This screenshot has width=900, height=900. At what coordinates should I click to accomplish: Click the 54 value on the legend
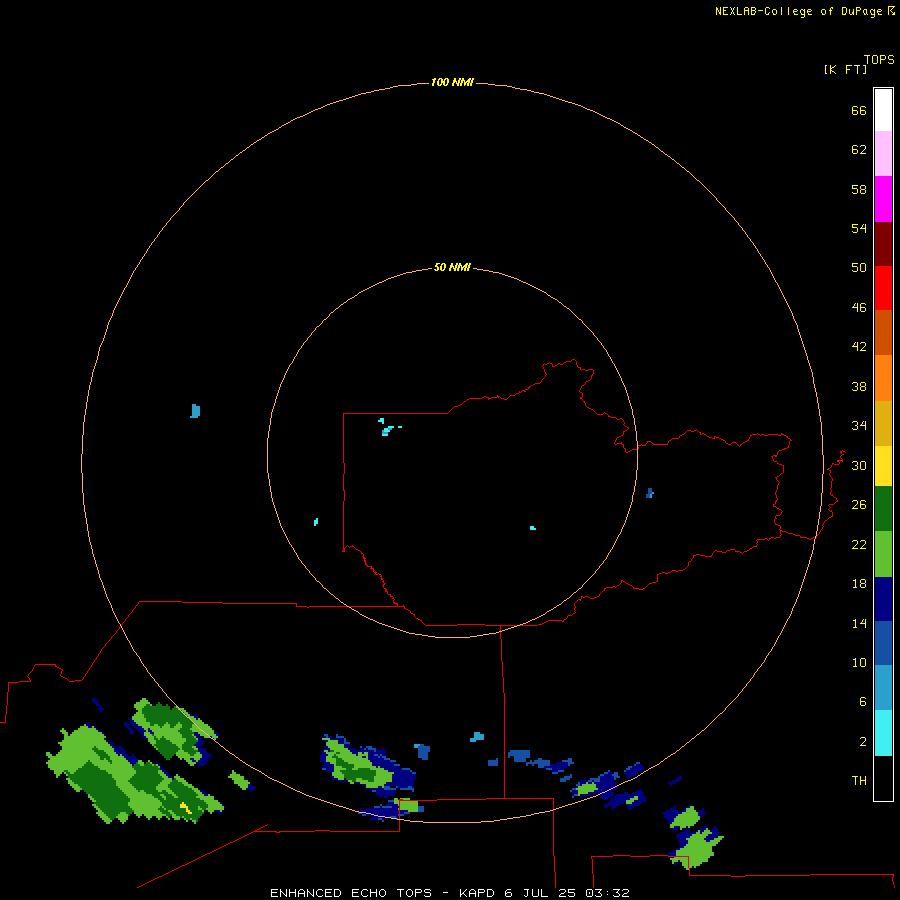(x=859, y=228)
